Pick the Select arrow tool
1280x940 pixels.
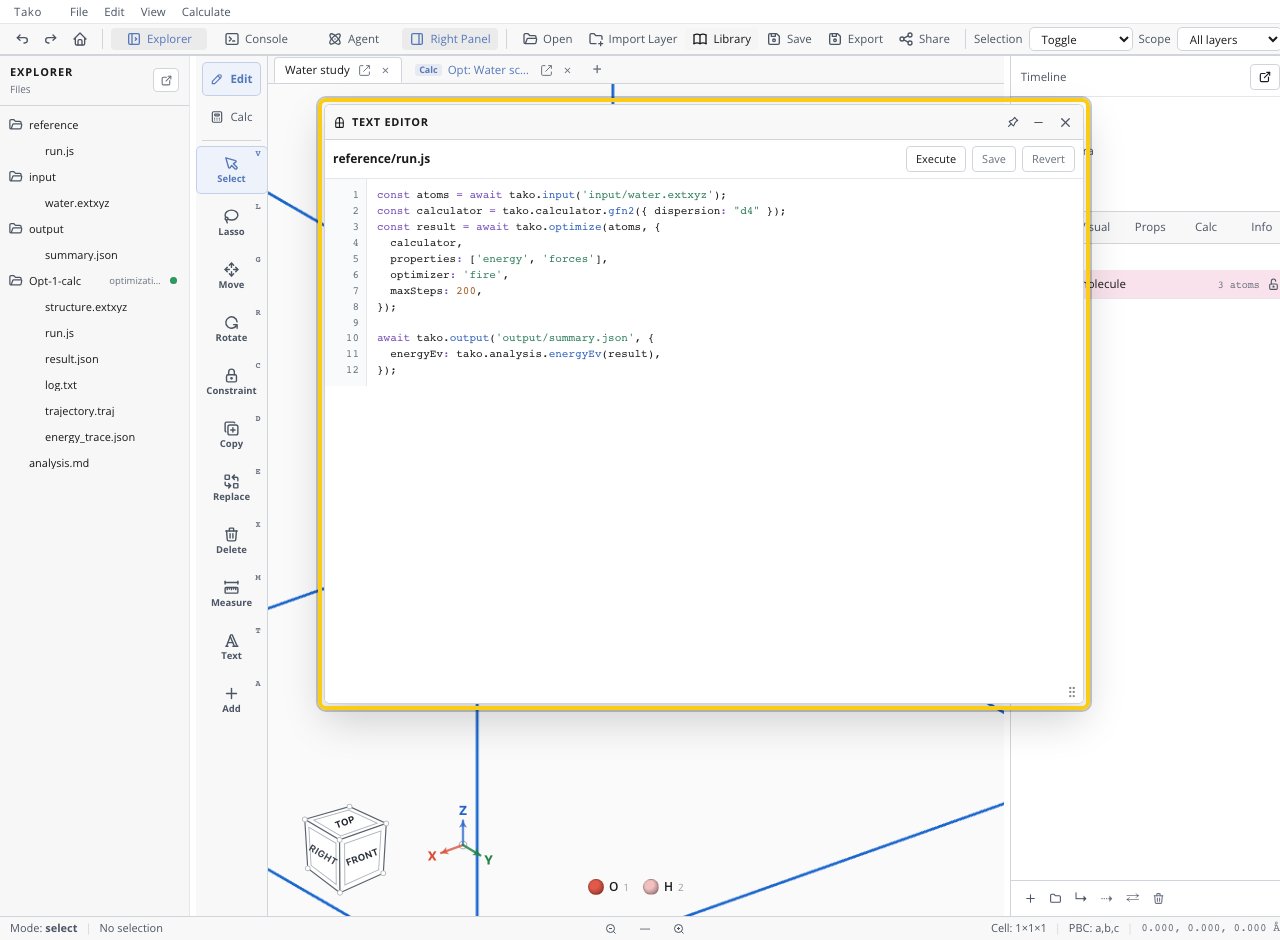(231, 169)
